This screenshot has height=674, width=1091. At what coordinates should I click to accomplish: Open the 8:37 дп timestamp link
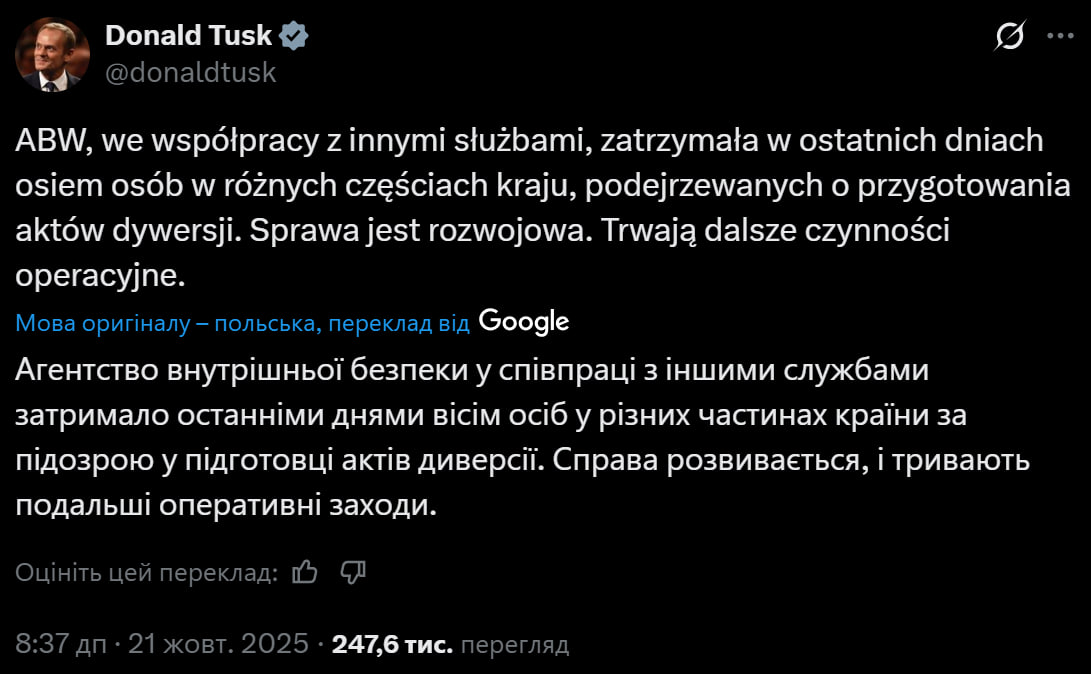(x=61, y=645)
